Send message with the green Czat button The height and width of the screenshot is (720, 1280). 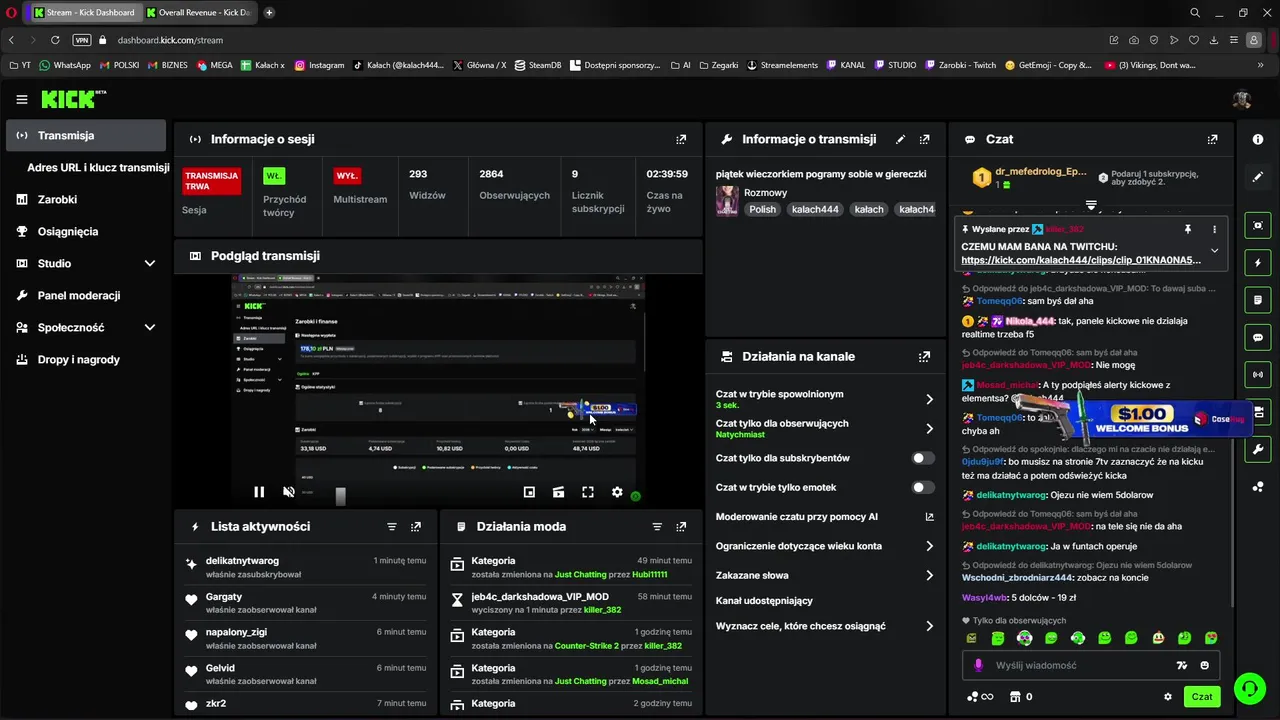pos(1202,697)
